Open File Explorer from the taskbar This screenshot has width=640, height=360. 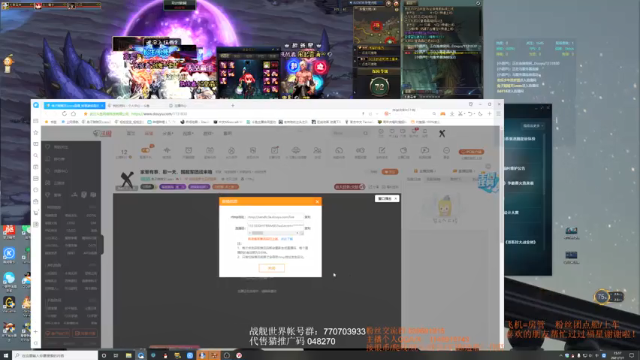[129, 356]
